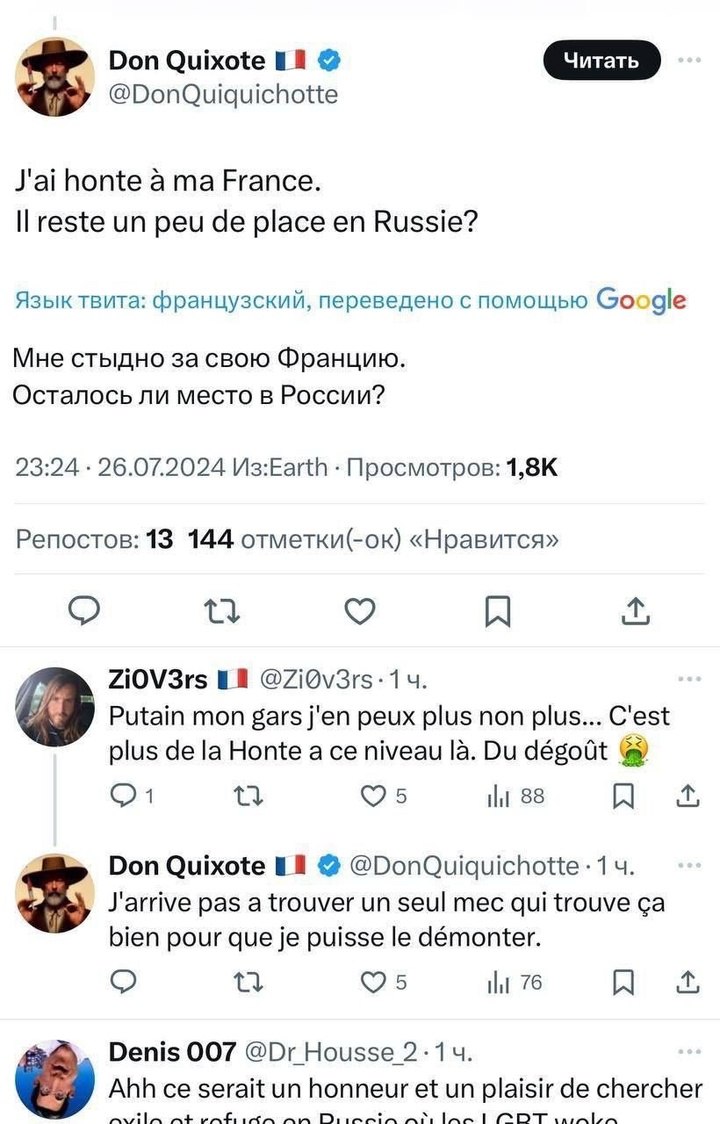Open more options on main tweet

689,60
